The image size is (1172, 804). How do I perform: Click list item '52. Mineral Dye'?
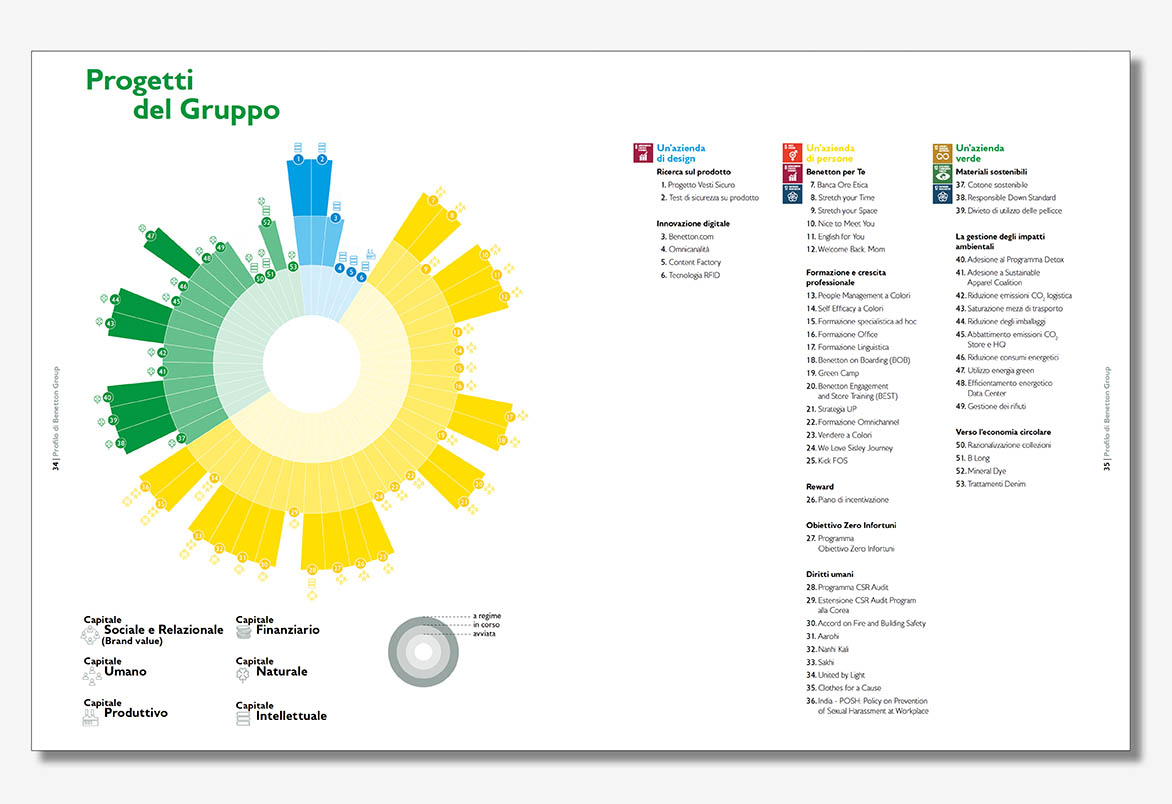tap(981, 471)
